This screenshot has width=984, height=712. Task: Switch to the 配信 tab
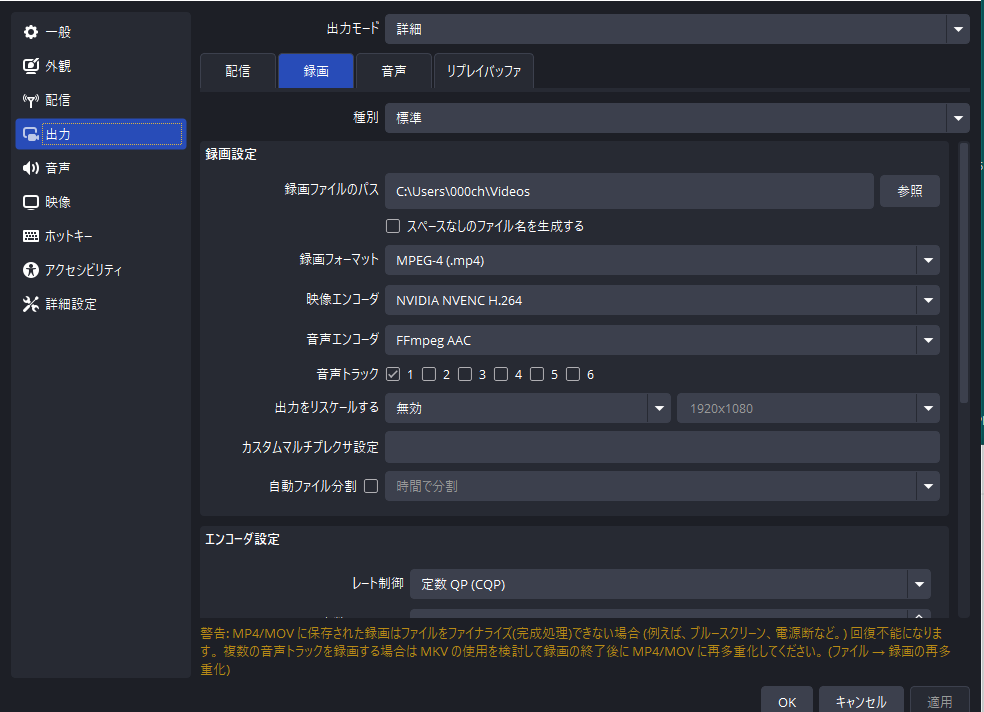[238, 71]
